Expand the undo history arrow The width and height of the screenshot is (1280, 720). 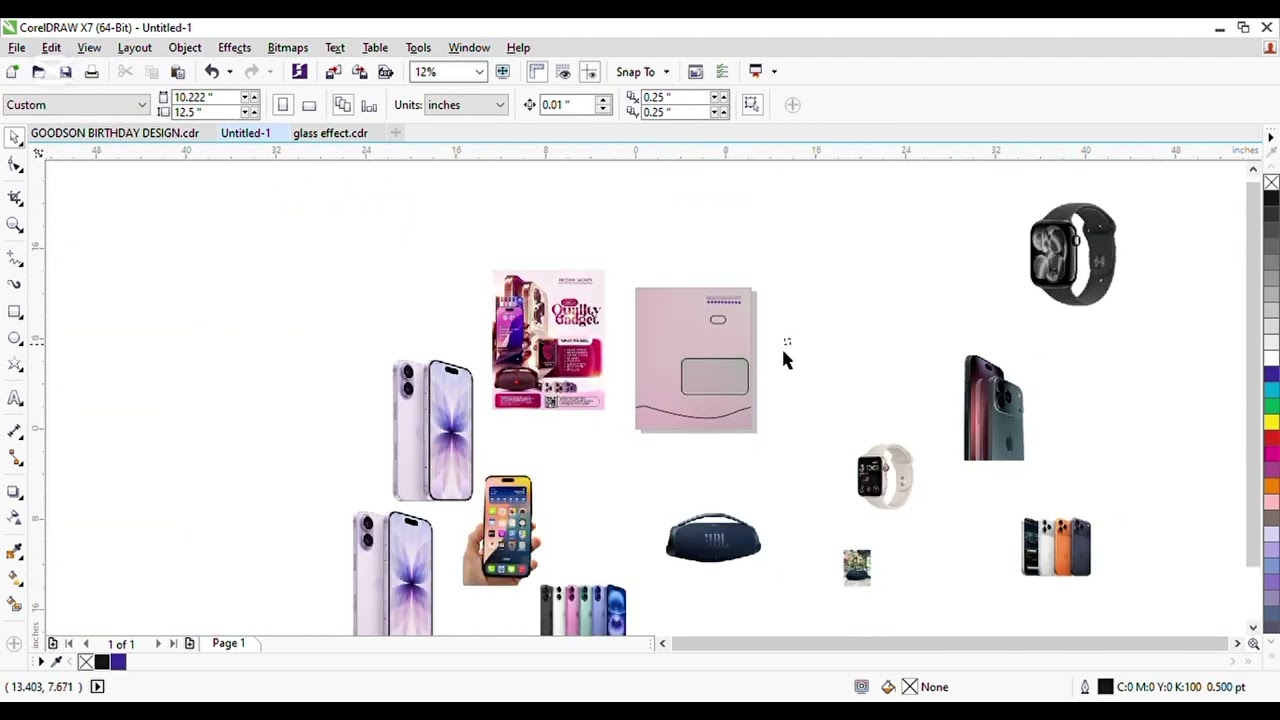(x=229, y=72)
